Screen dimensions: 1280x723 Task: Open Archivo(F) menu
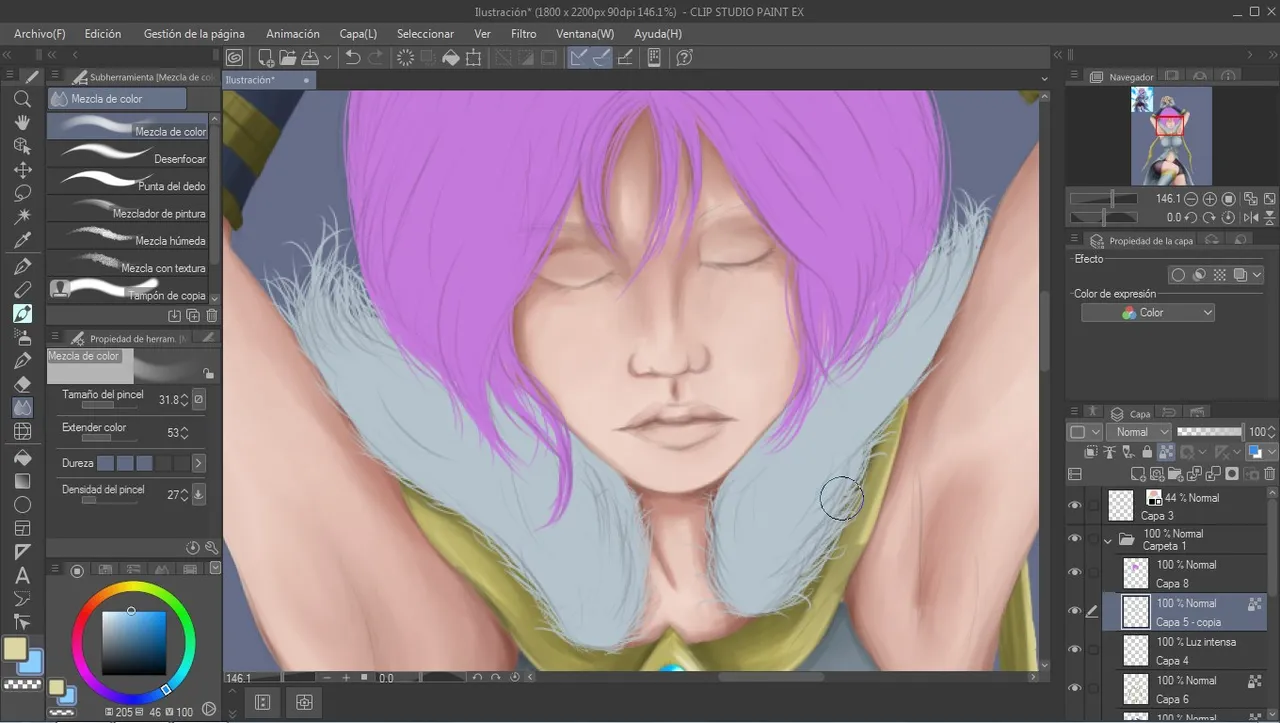[x=40, y=34]
